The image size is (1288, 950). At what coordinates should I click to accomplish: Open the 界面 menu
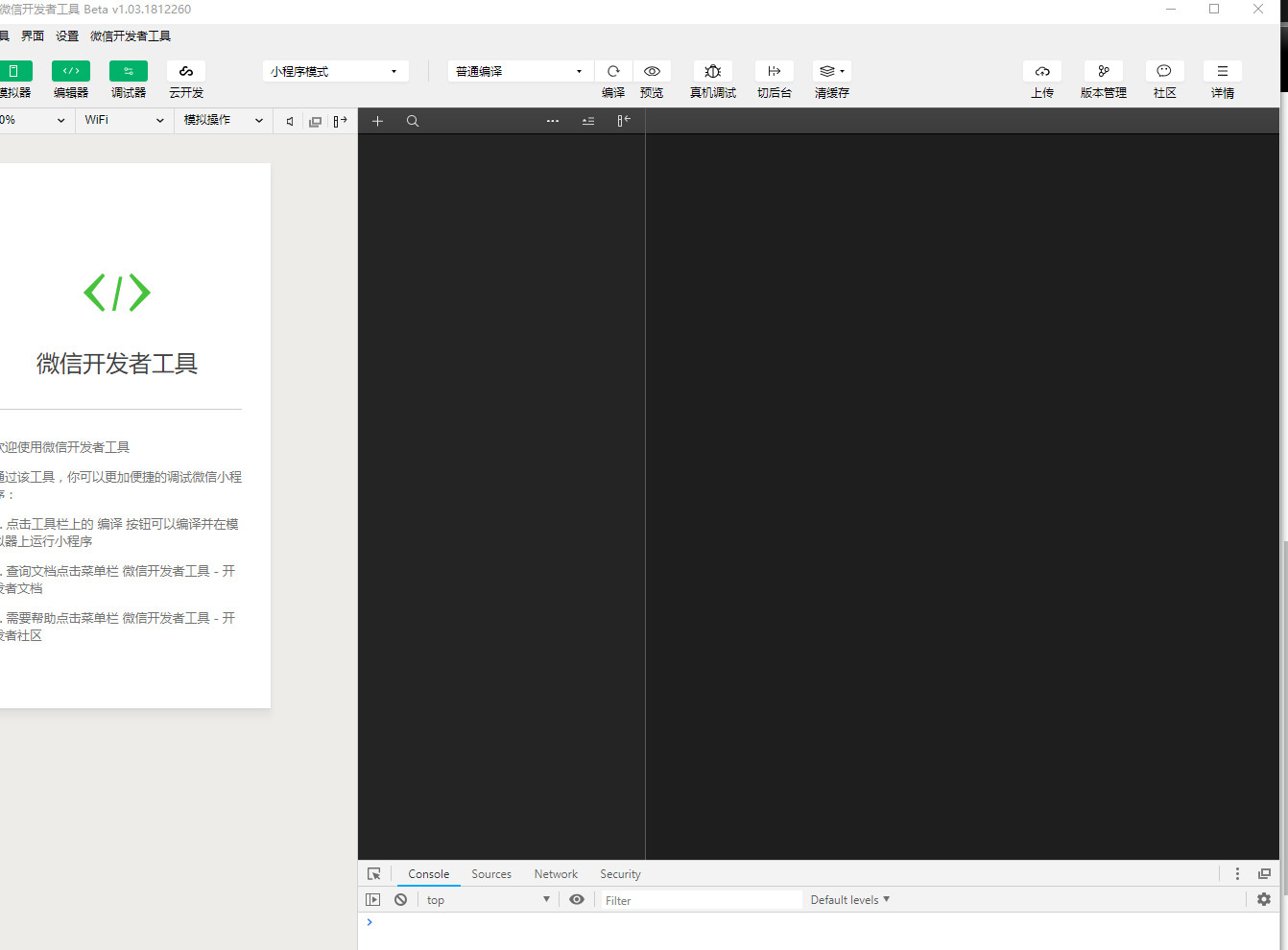[x=33, y=36]
